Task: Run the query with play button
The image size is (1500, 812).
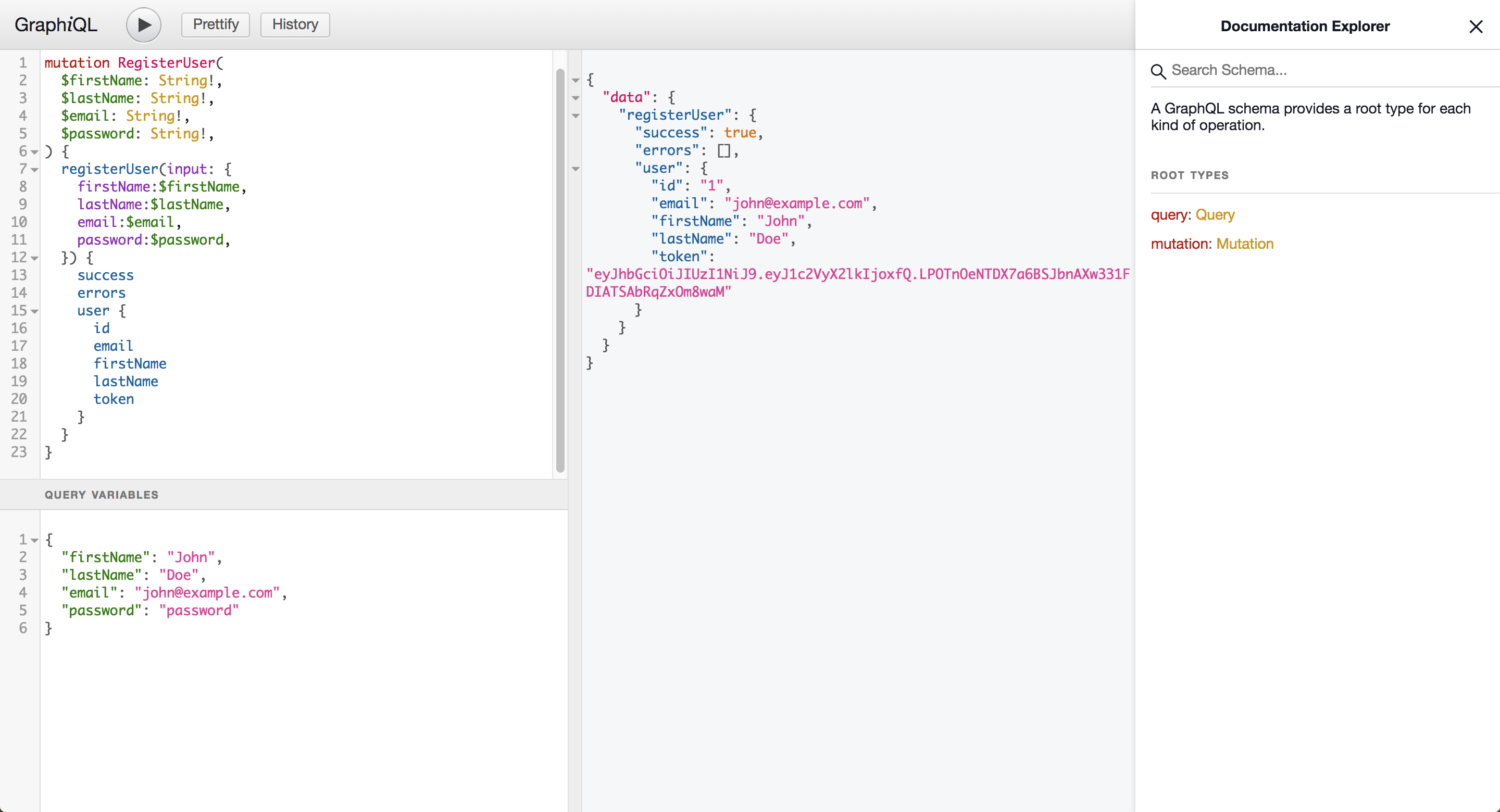Action: pyautogui.click(x=143, y=25)
